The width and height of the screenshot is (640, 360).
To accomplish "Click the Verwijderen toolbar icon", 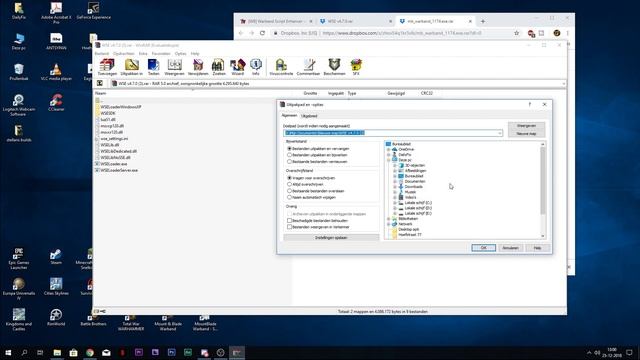I will tap(198, 67).
